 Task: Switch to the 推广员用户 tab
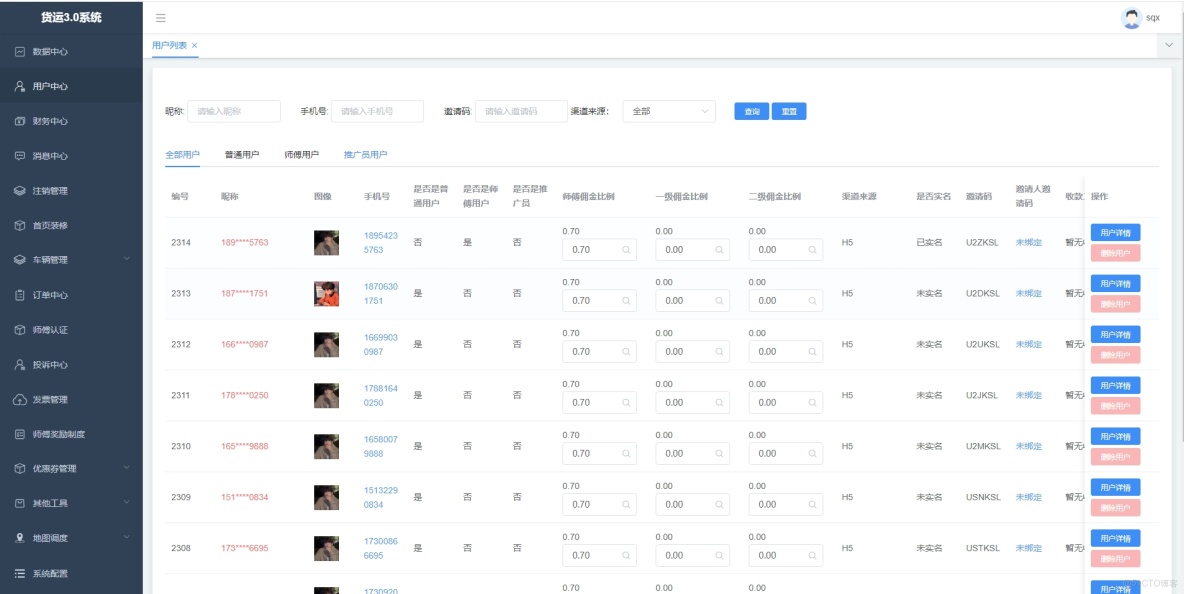[364, 155]
